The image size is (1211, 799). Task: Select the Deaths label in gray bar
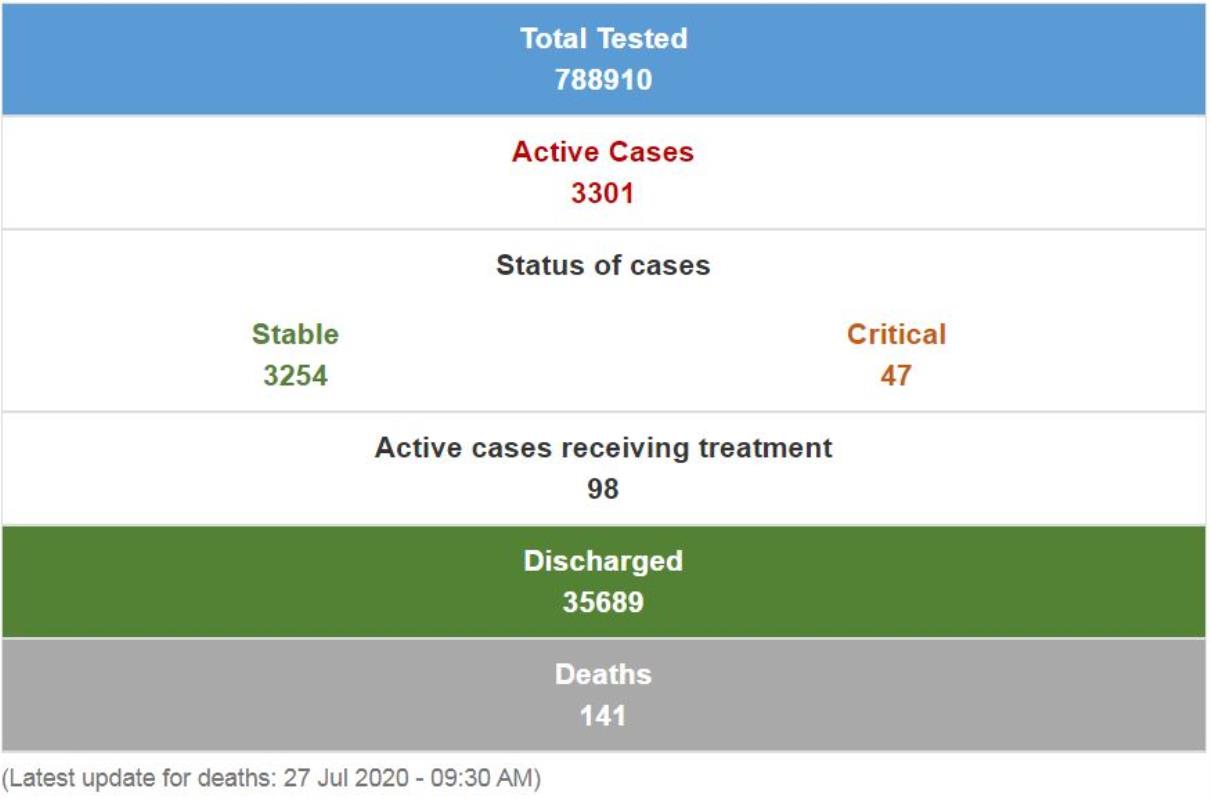pyautogui.click(x=603, y=674)
